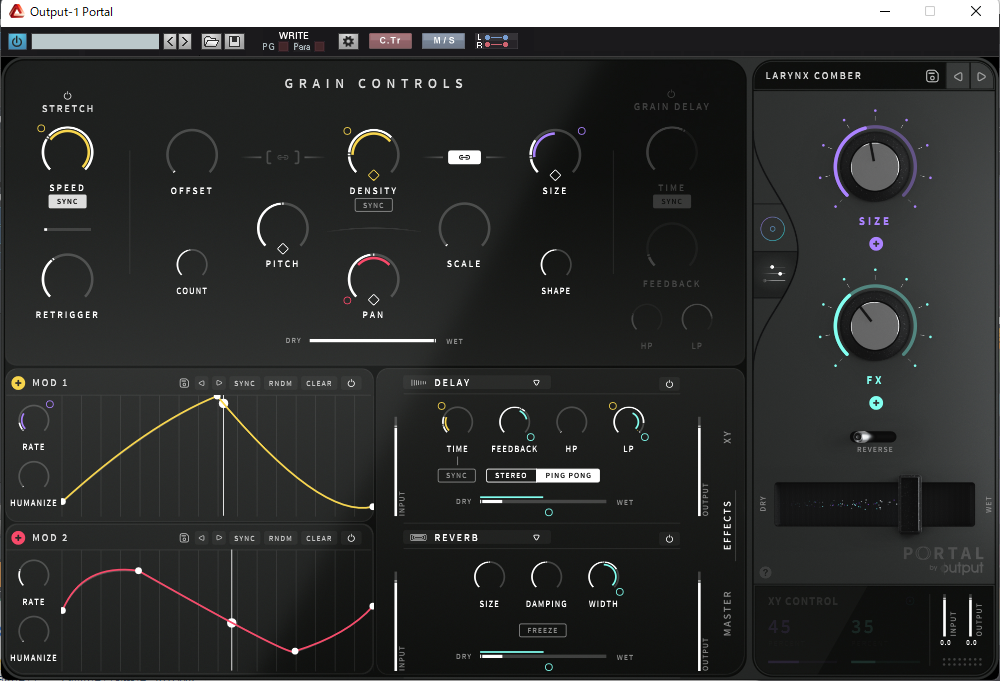This screenshot has height=681, width=1000.
Task: Switch to the MASTER tab
Action: [x=727, y=613]
